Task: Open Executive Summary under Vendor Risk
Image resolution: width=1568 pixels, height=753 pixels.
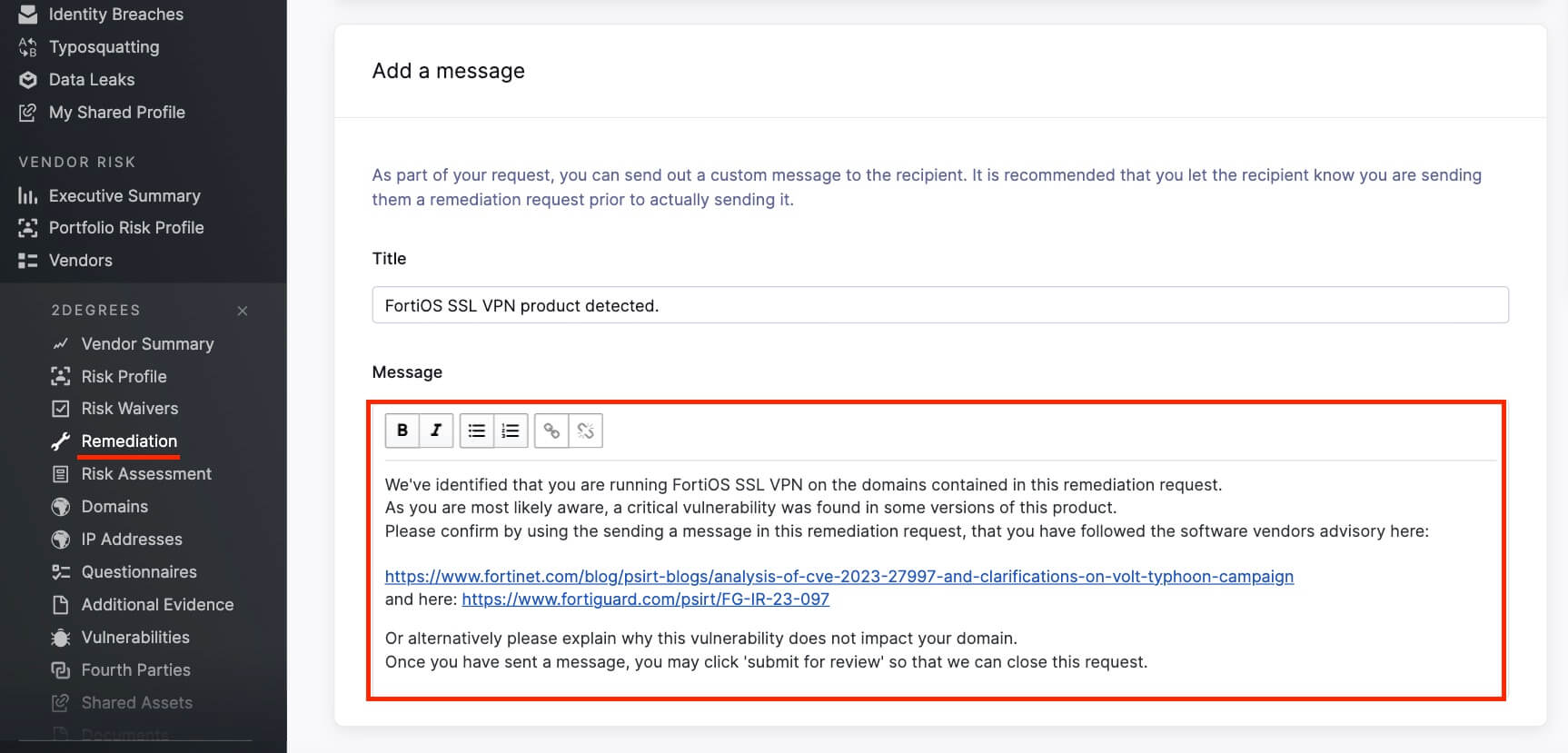Action: coord(124,196)
